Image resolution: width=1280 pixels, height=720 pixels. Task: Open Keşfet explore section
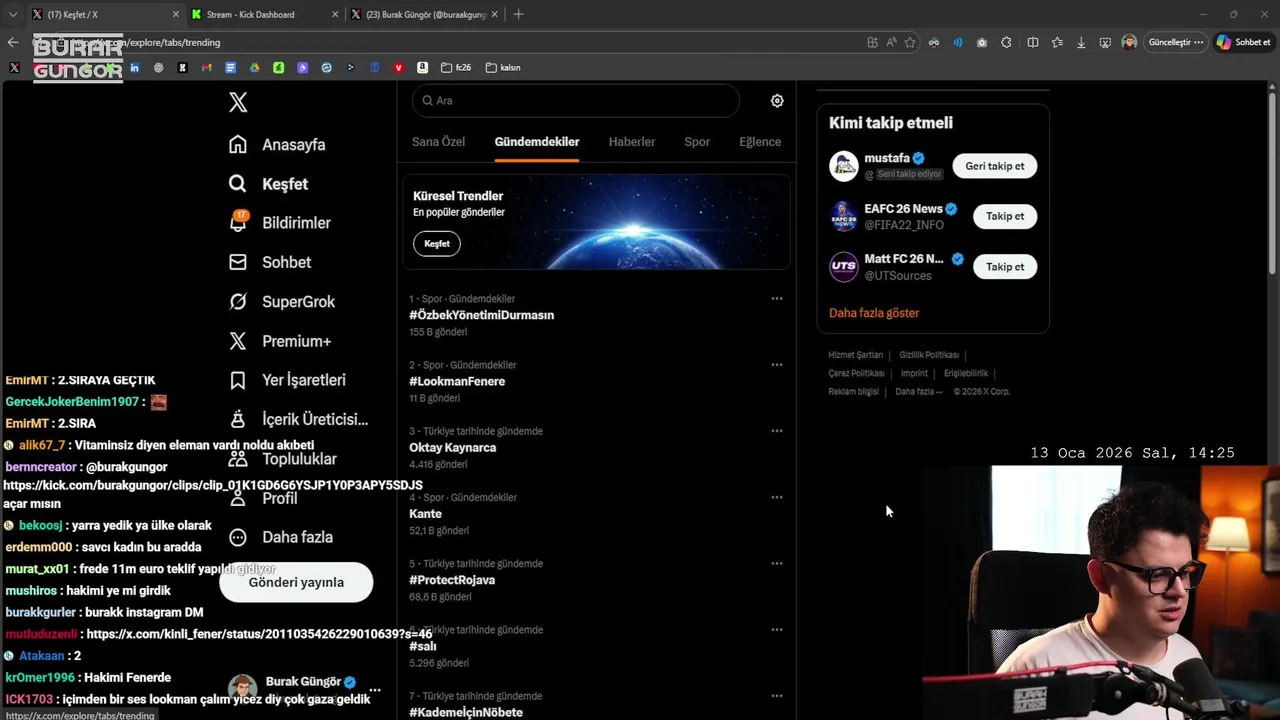(x=268, y=184)
